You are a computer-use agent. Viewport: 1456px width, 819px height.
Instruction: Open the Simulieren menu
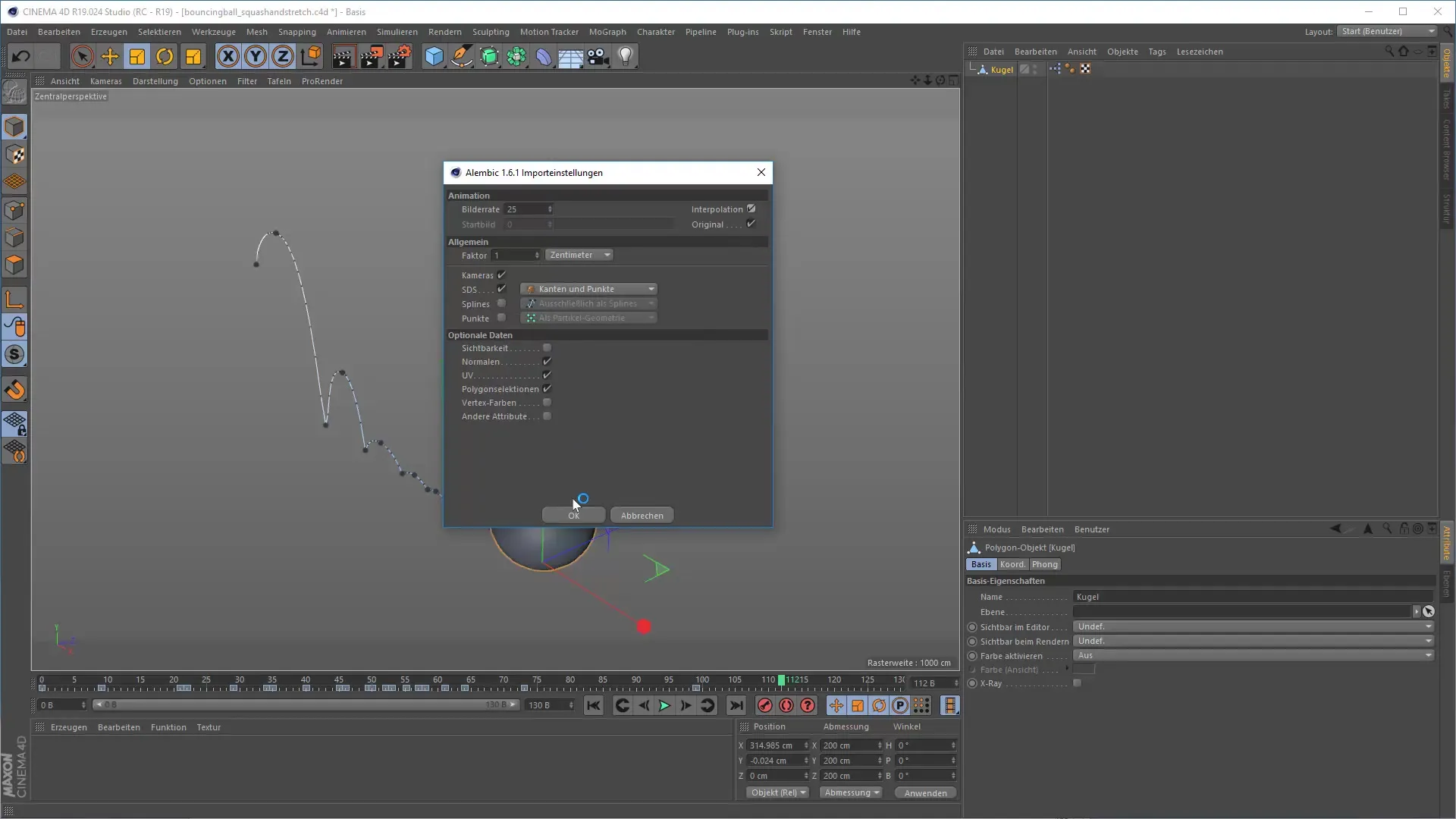click(x=397, y=32)
